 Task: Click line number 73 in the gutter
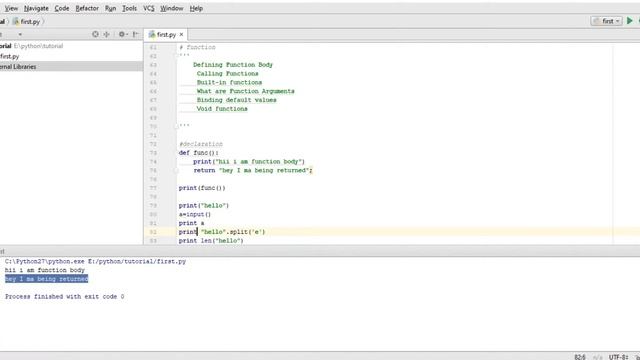153,153
